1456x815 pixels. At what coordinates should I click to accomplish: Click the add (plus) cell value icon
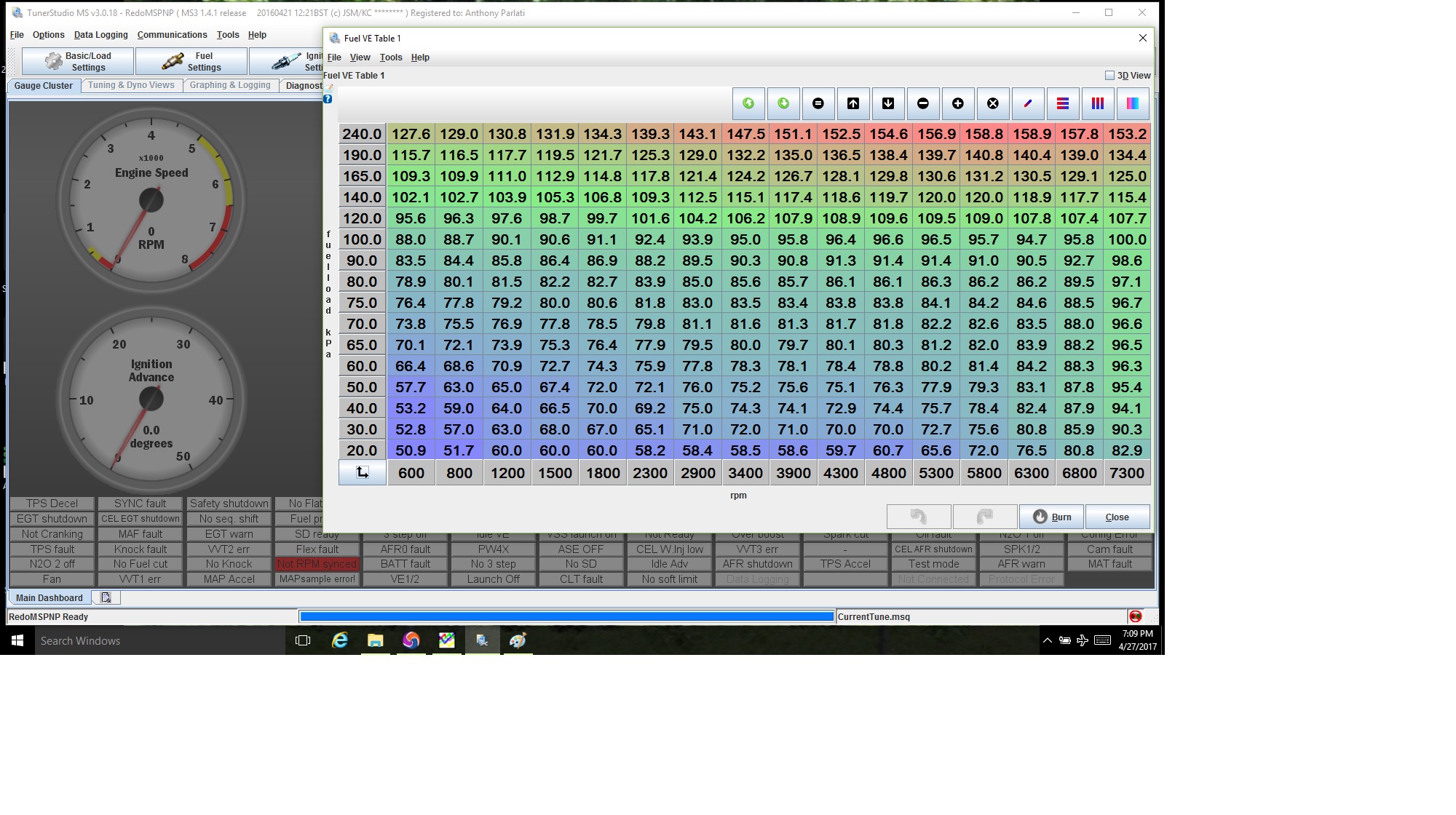coord(957,104)
